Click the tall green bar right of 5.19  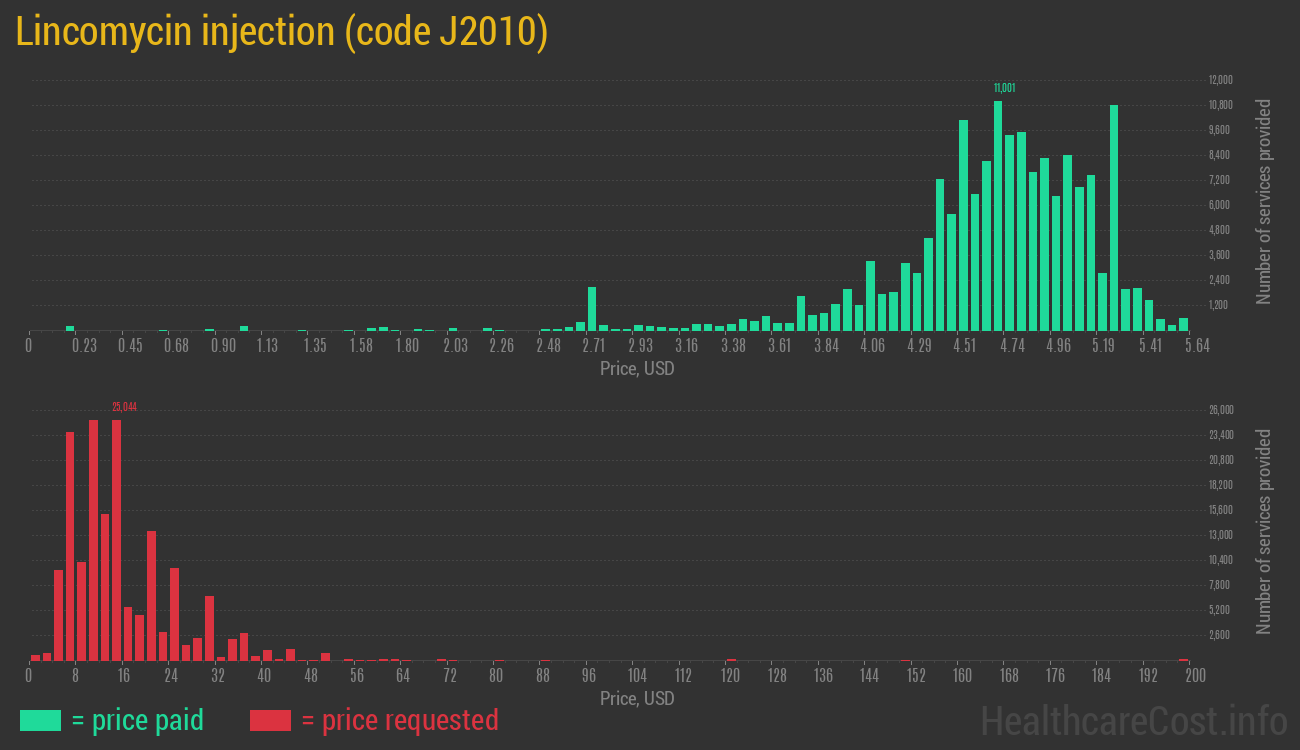(x=1114, y=218)
